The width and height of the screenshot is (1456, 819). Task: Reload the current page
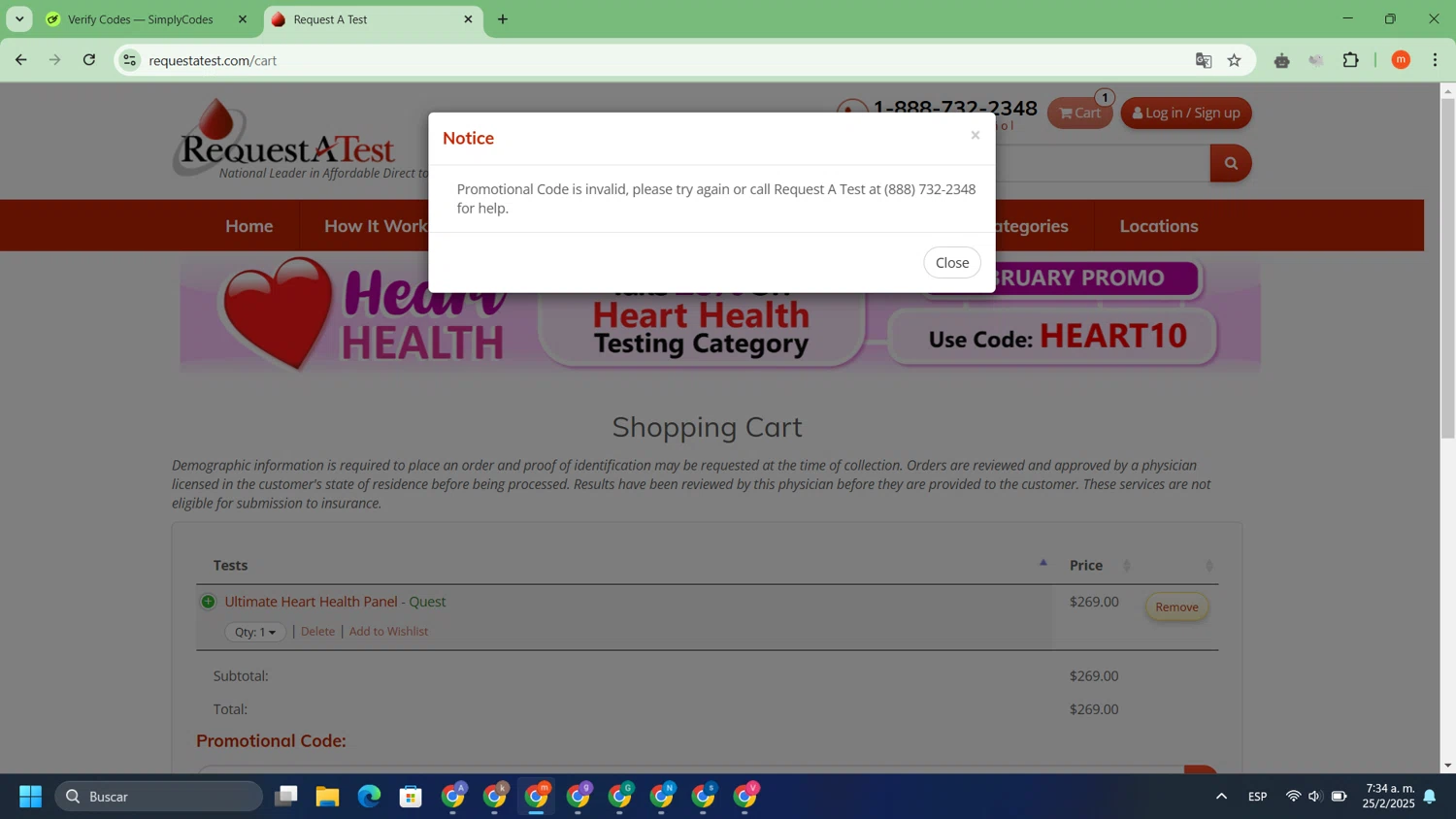89,60
